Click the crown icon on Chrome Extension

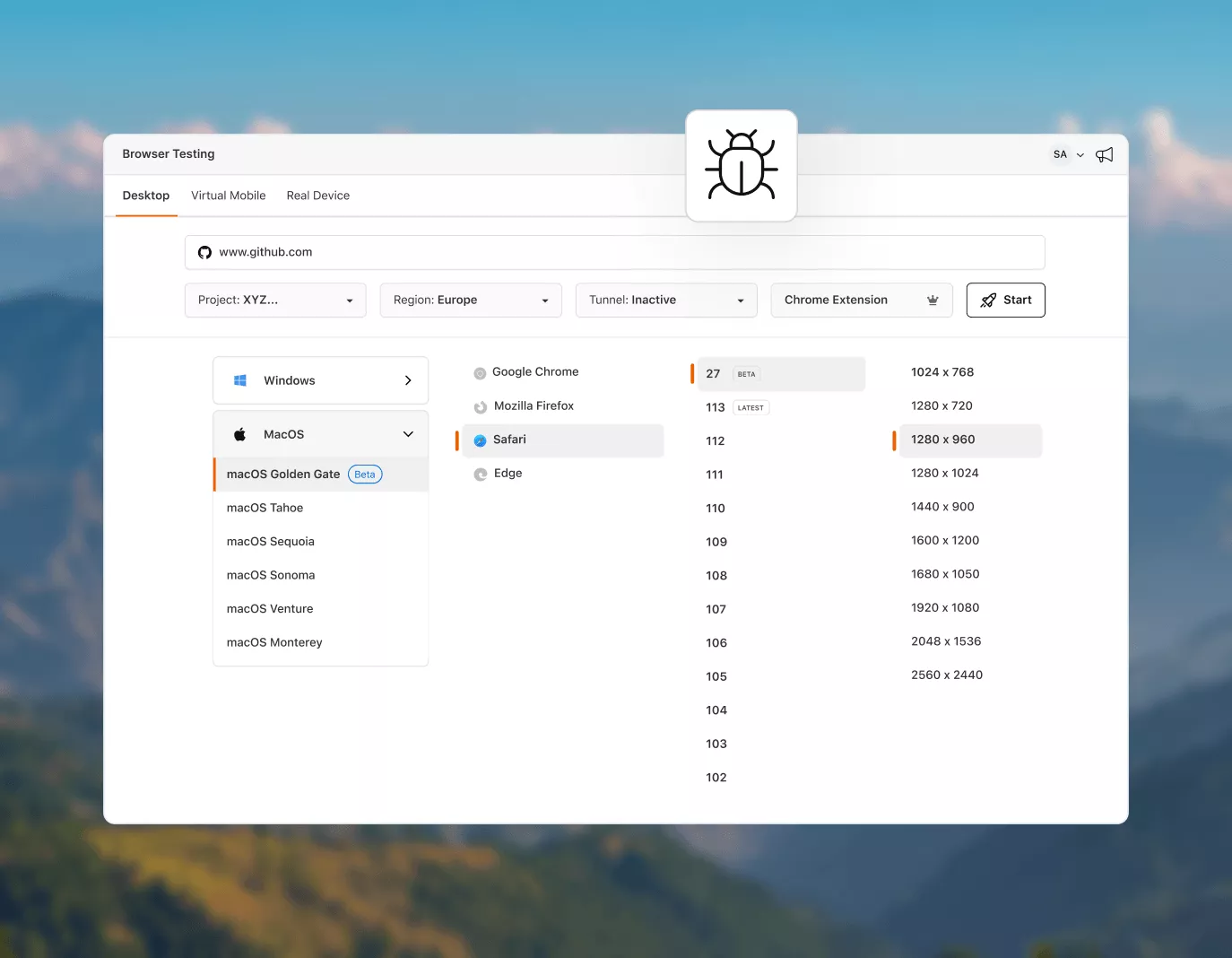933,300
